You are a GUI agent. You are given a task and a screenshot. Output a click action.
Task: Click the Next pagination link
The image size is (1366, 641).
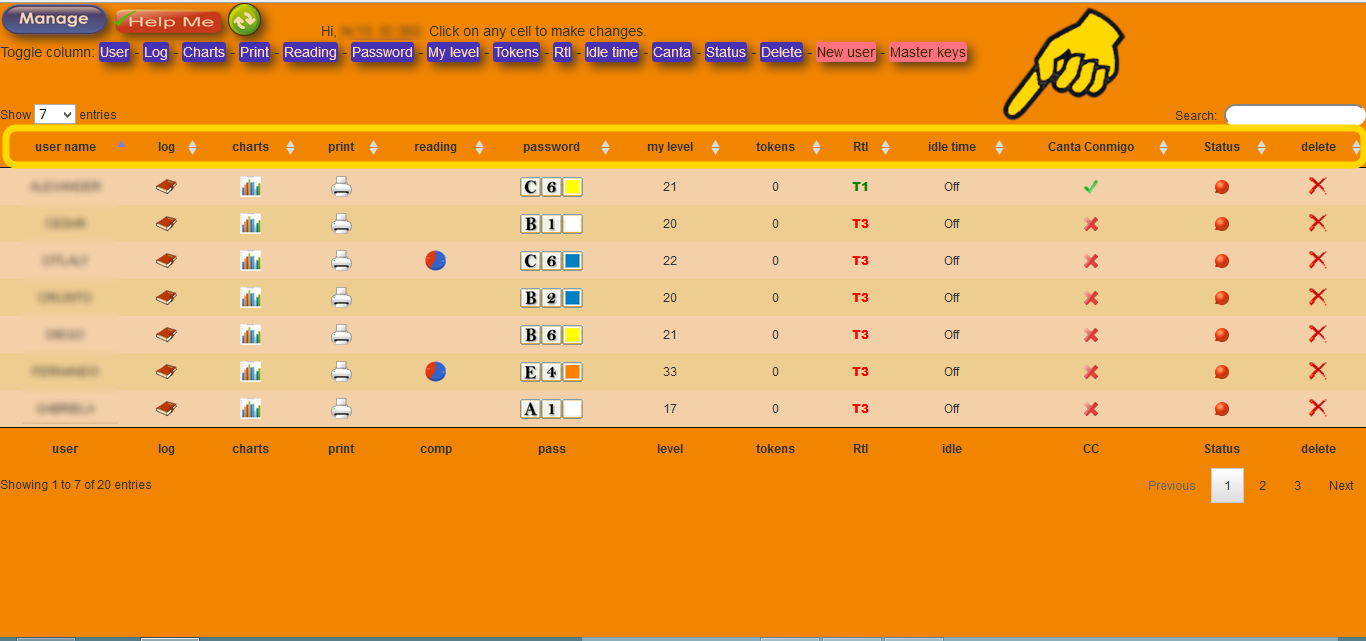(x=1341, y=485)
